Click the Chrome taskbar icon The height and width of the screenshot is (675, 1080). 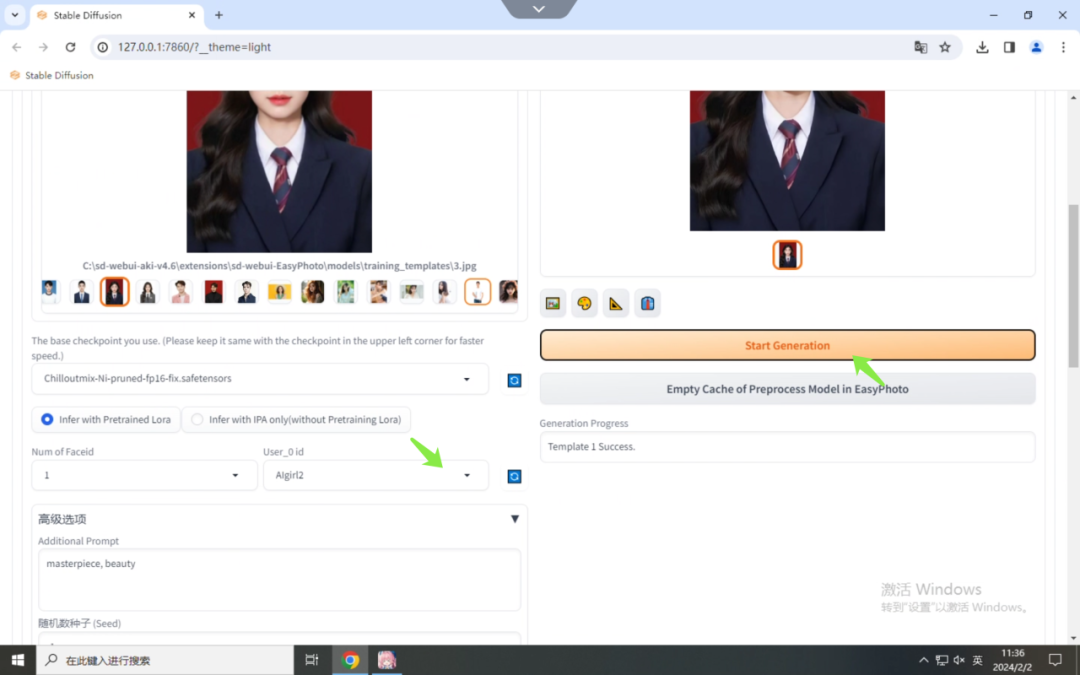pyautogui.click(x=351, y=660)
